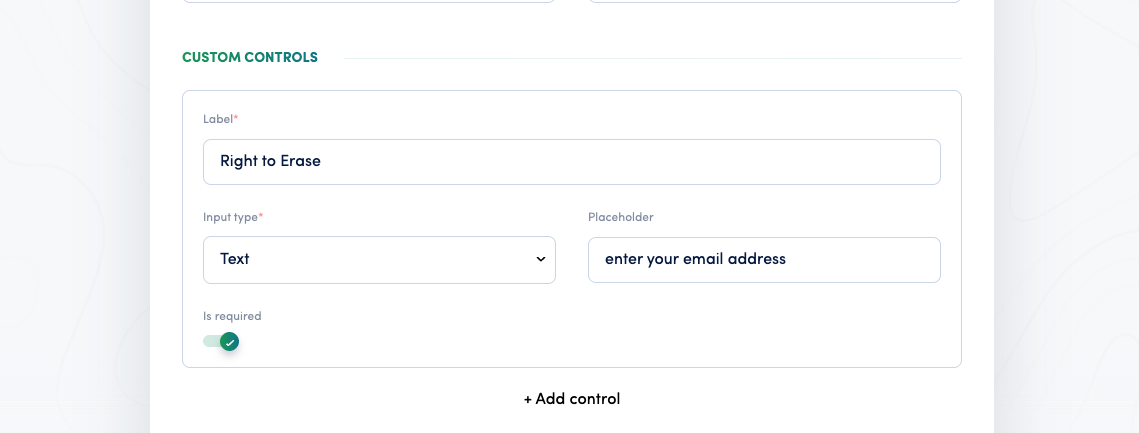Click the 'Label' field caption
Image resolution: width=1139 pixels, height=433 pixels.
tap(218, 119)
